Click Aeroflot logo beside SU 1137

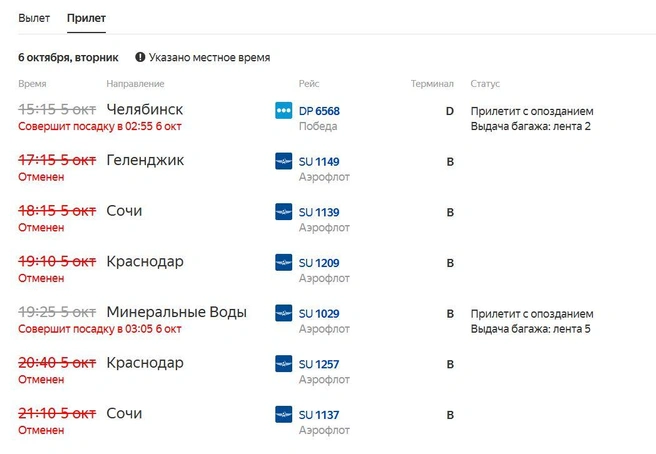click(x=284, y=414)
